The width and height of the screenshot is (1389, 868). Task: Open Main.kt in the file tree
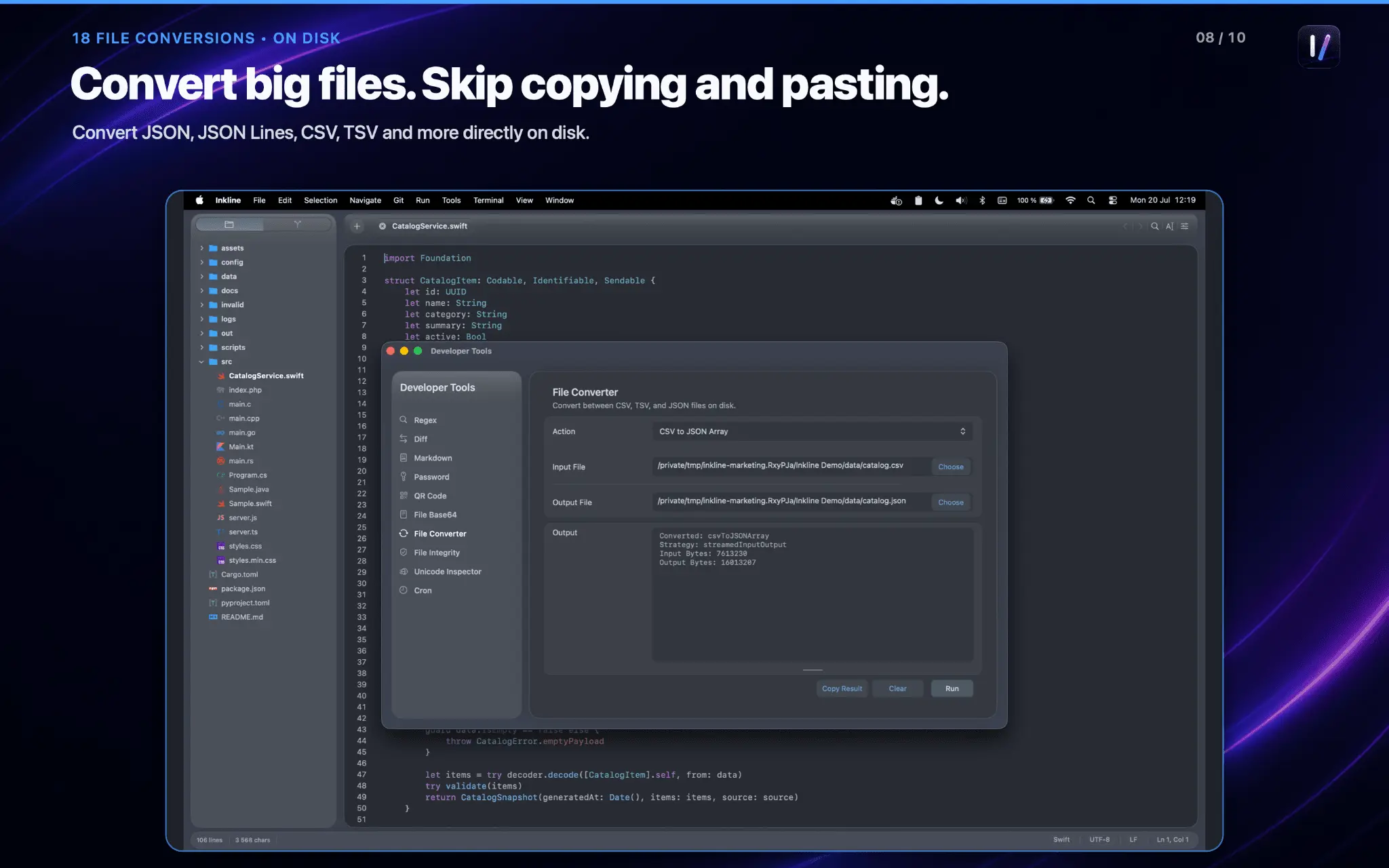click(x=241, y=447)
